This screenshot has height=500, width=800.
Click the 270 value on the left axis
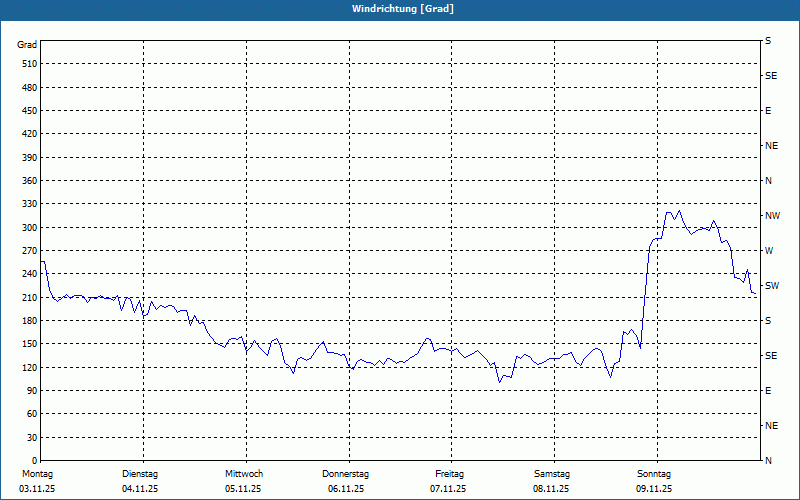click(30, 251)
